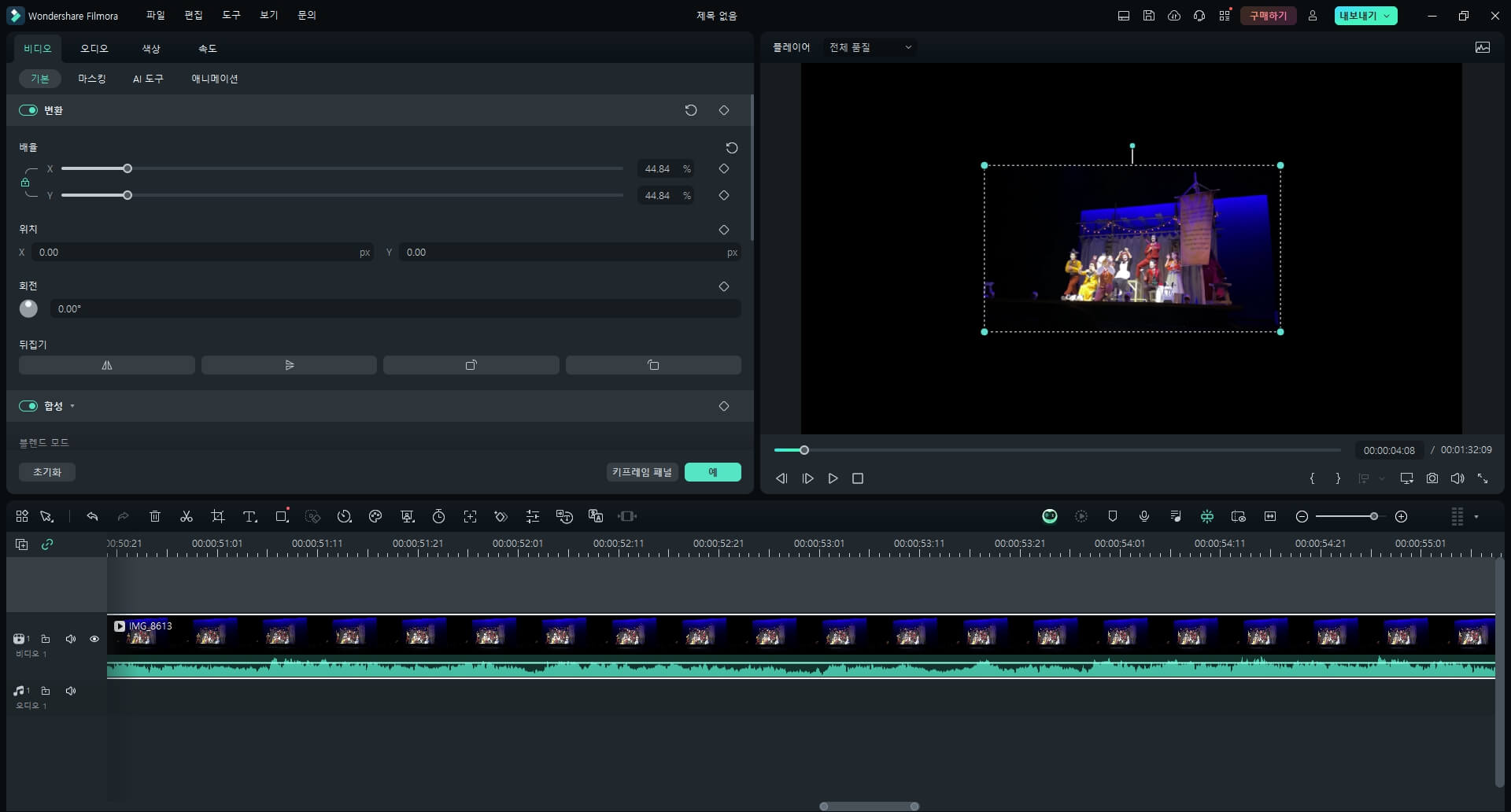Take a snapshot with camera icon
This screenshot has height=812, width=1511.
coord(1432,478)
